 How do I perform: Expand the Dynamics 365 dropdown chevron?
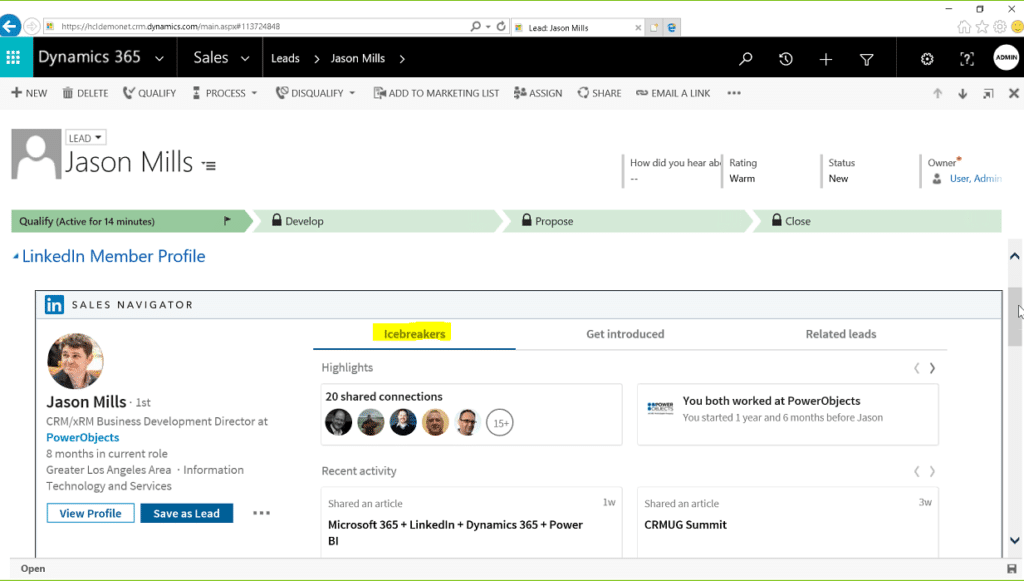coord(159,59)
